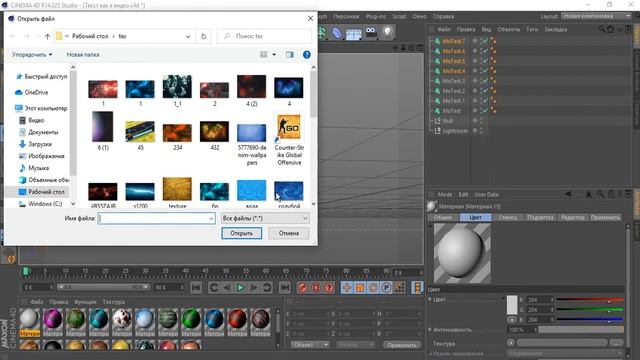
Task: Disable the green checkmark for MoText.4
Action: [485, 71]
